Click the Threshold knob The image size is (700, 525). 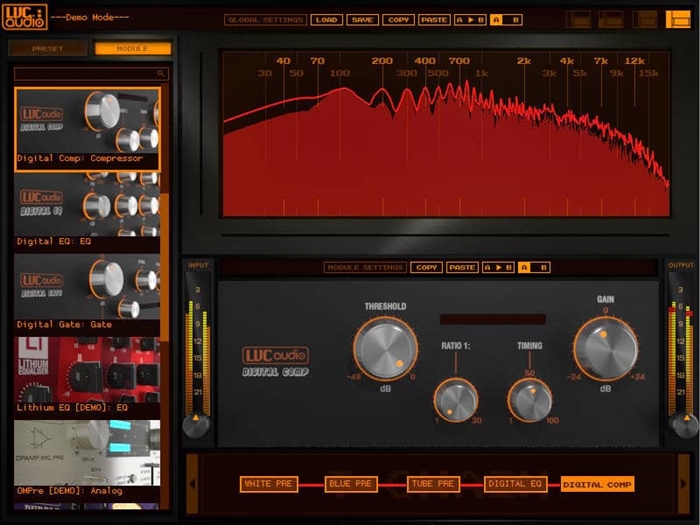click(384, 348)
